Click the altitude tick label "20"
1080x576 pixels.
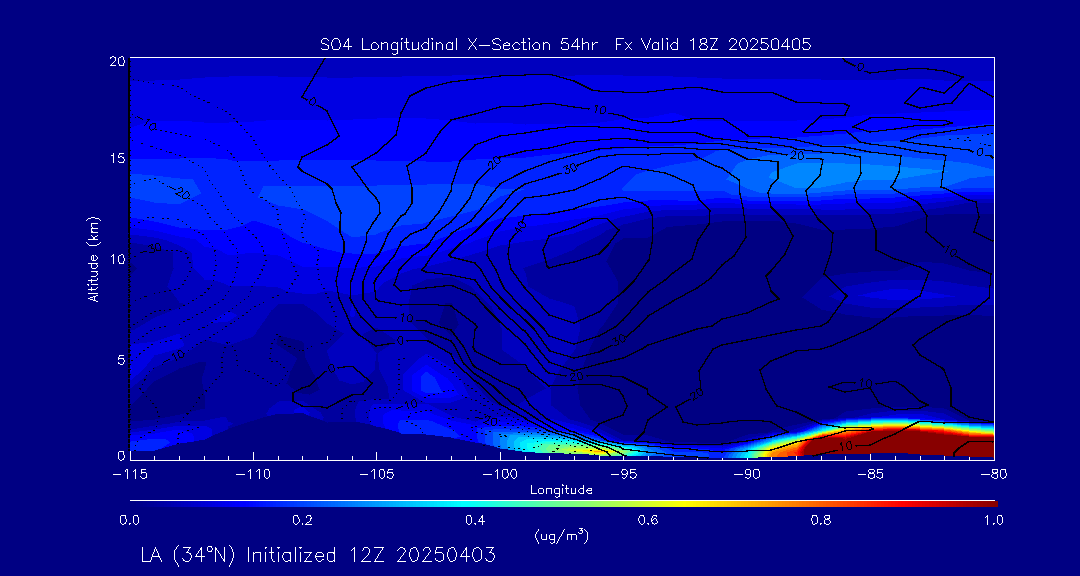(118, 61)
